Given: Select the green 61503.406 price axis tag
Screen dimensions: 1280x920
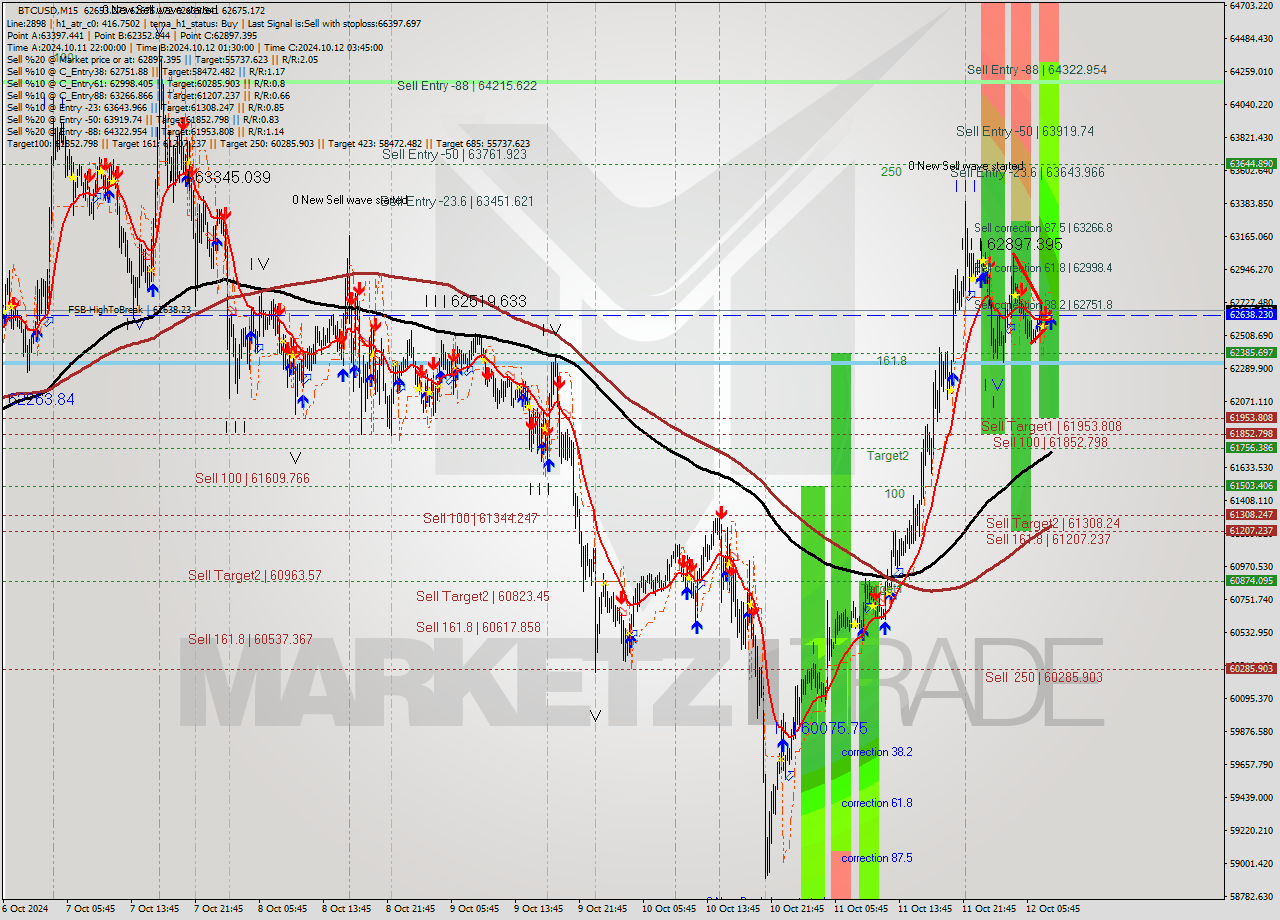Looking at the screenshot, I should point(1251,485).
